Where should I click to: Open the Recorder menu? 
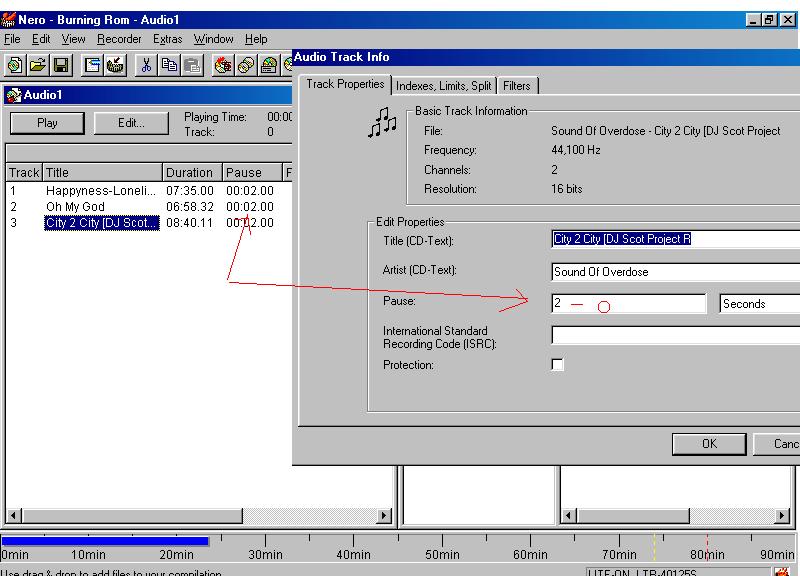pyautogui.click(x=119, y=39)
